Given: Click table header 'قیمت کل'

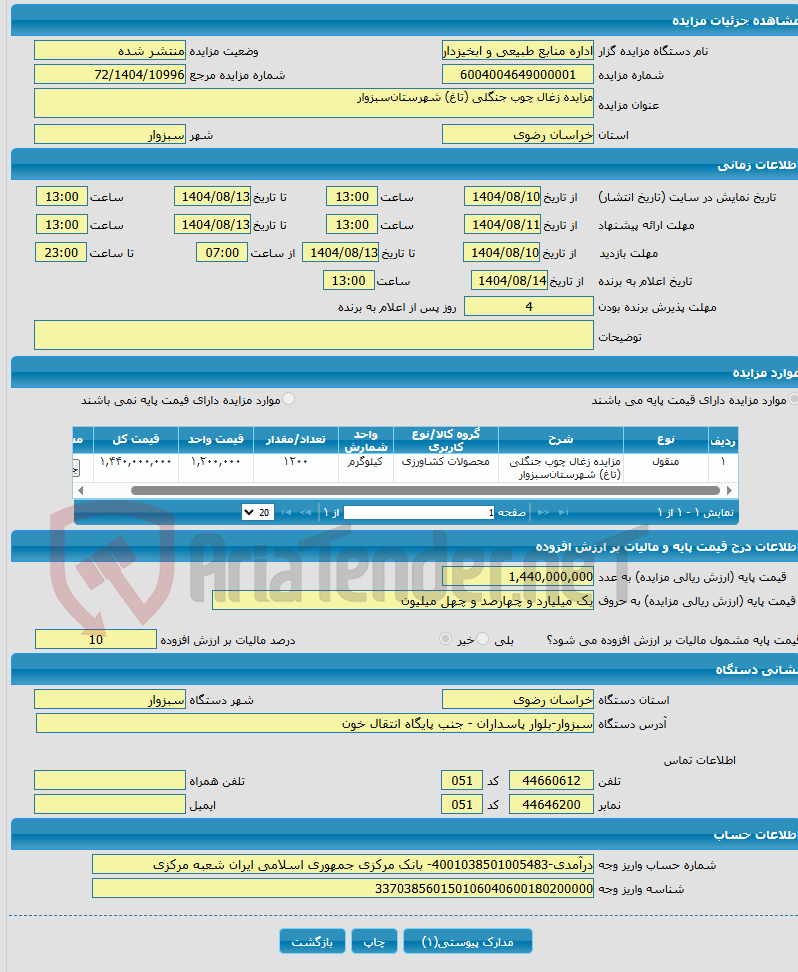Looking at the screenshot, I should tap(136, 440).
